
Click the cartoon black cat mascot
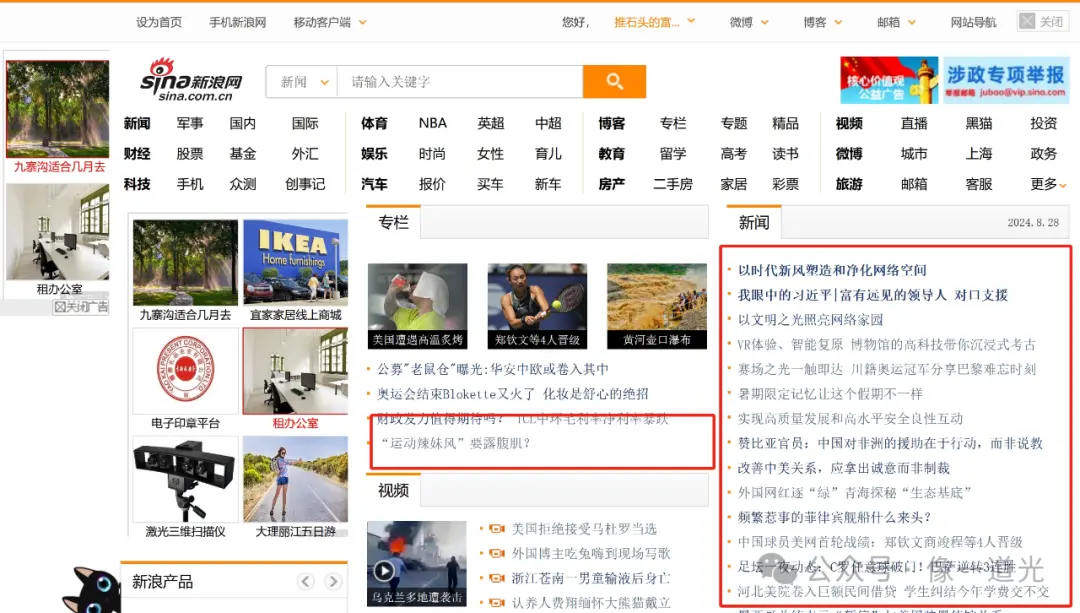(x=92, y=590)
